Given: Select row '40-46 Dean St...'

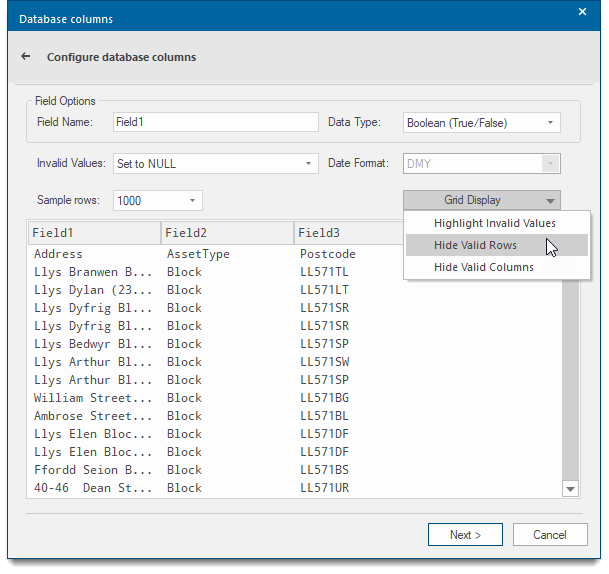Looking at the screenshot, I should 92,488.
